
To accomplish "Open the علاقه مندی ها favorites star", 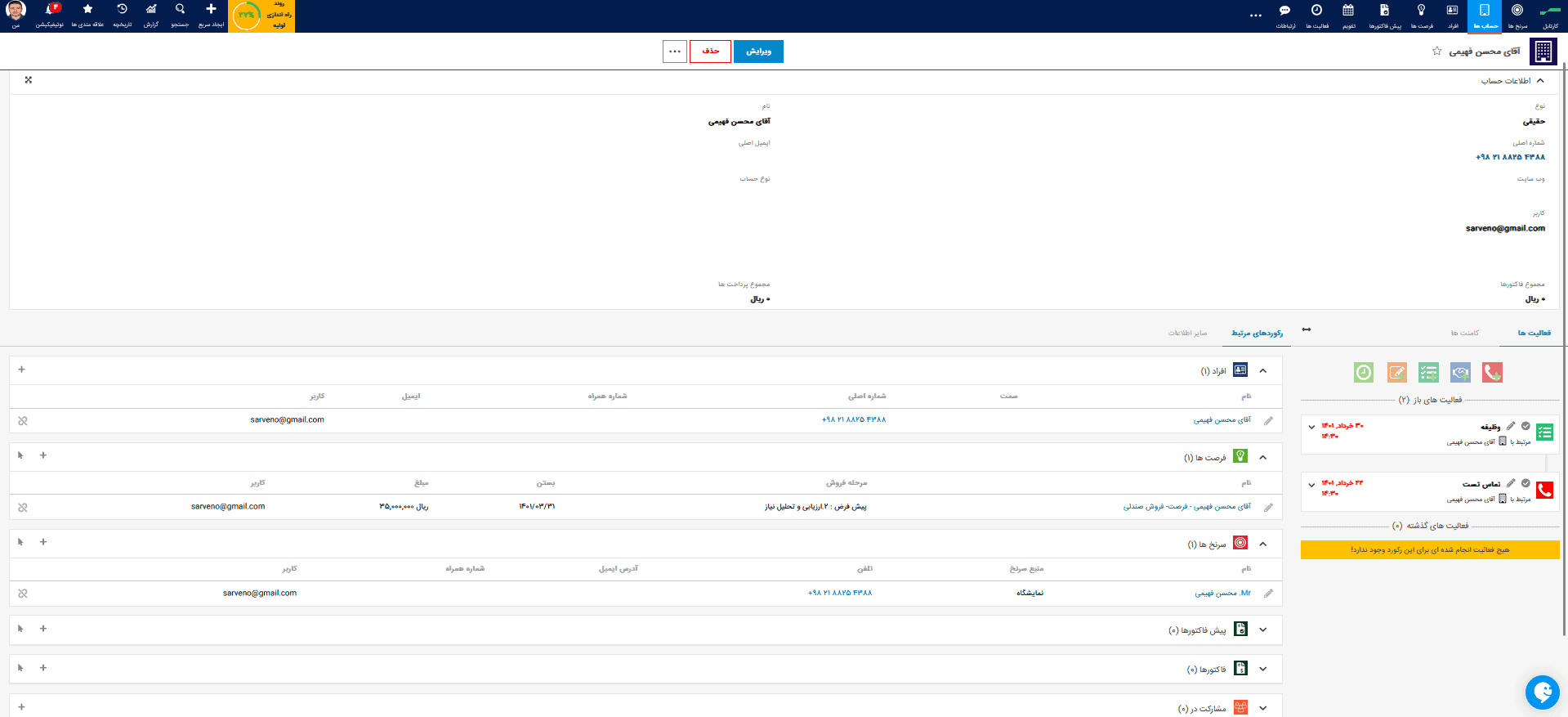I will (x=87, y=16).
